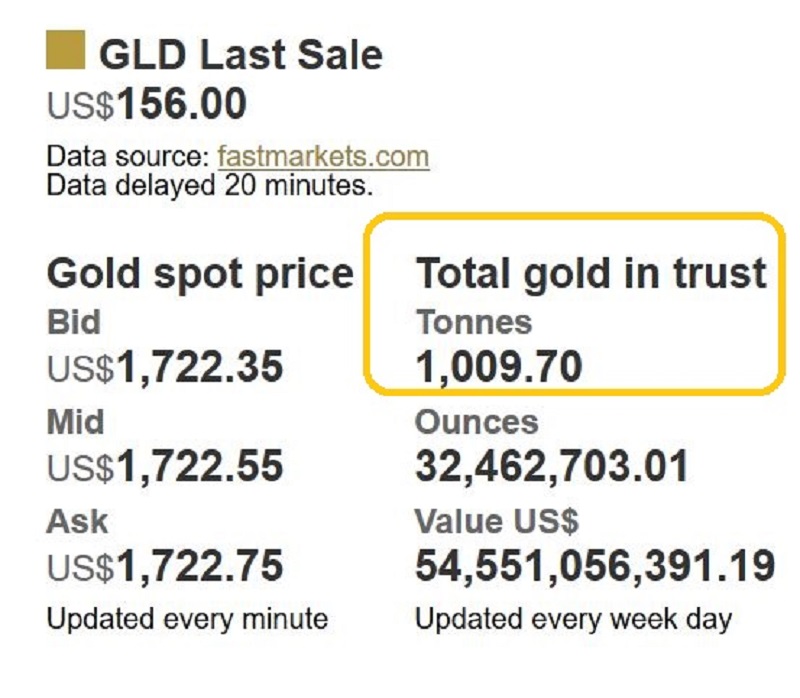Click the gold square GLD icon
The image size is (800, 698).
[x=65, y=50]
